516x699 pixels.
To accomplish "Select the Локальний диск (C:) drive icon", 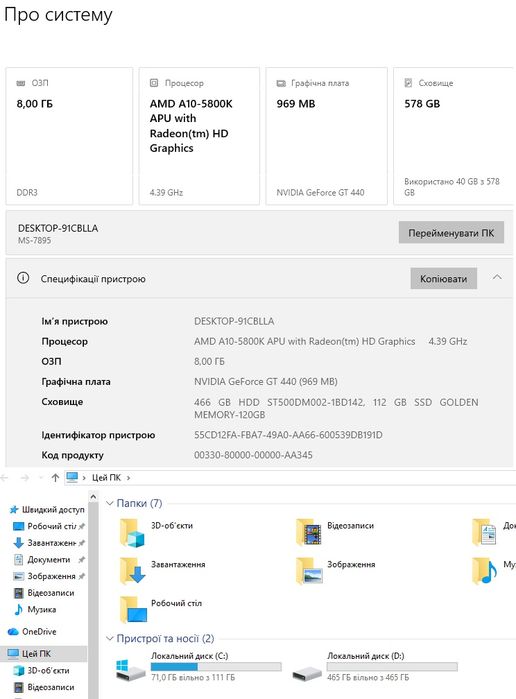I will tap(130, 670).
